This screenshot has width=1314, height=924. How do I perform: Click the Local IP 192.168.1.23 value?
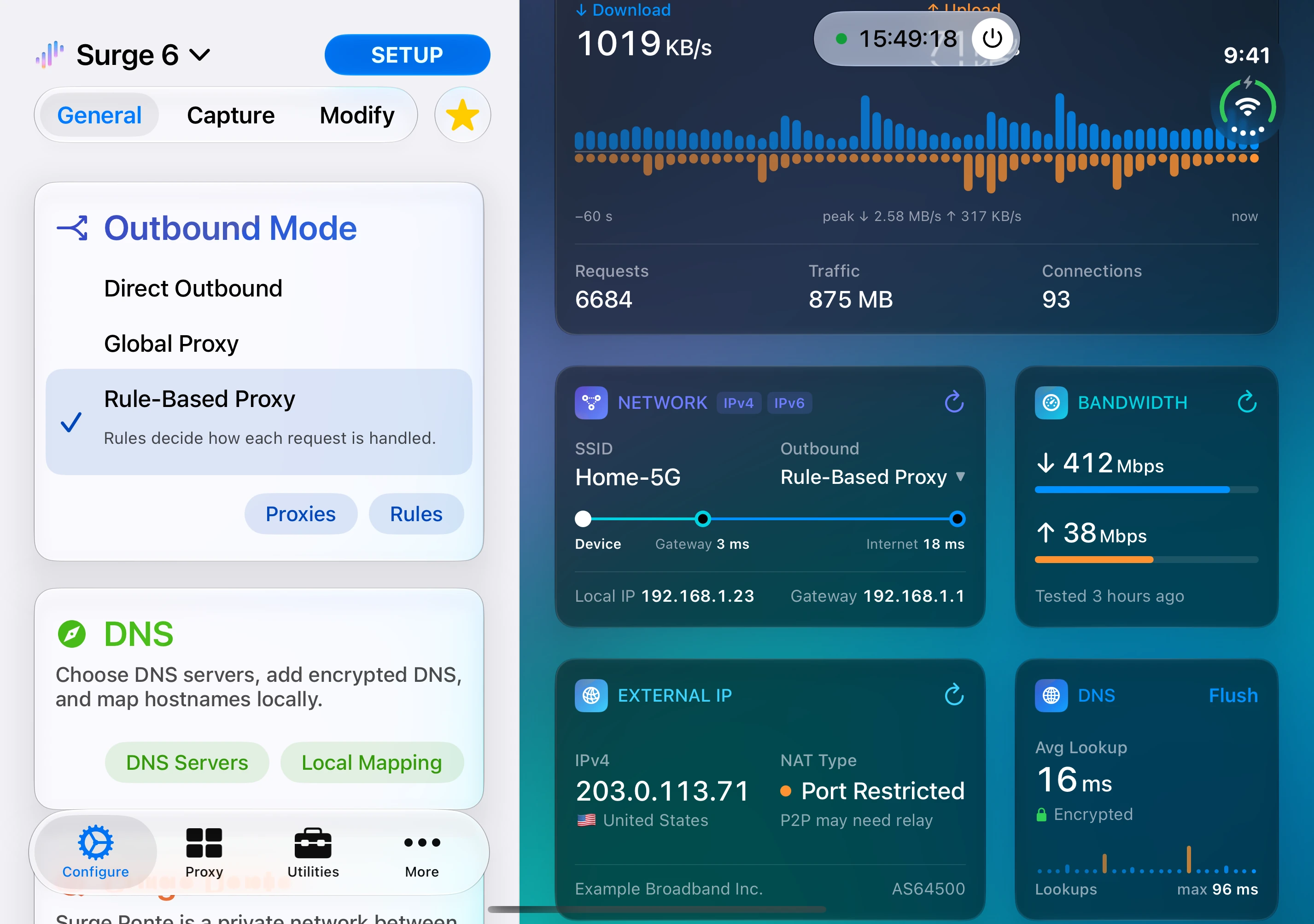(698, 596)
